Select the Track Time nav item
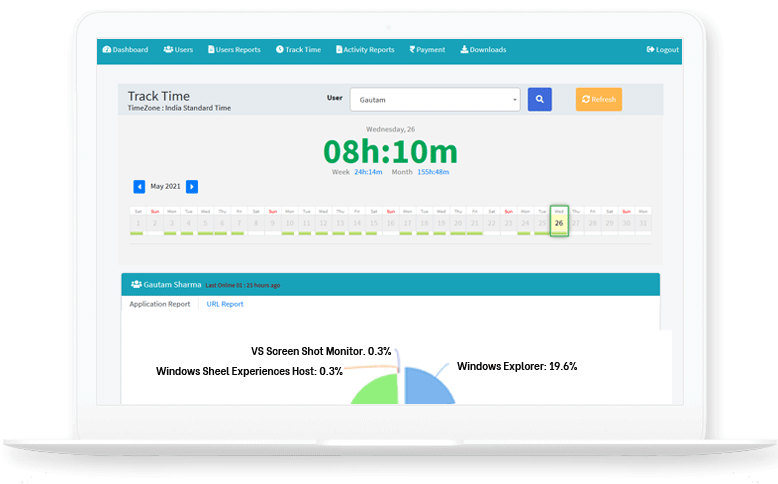 point(298,50)
